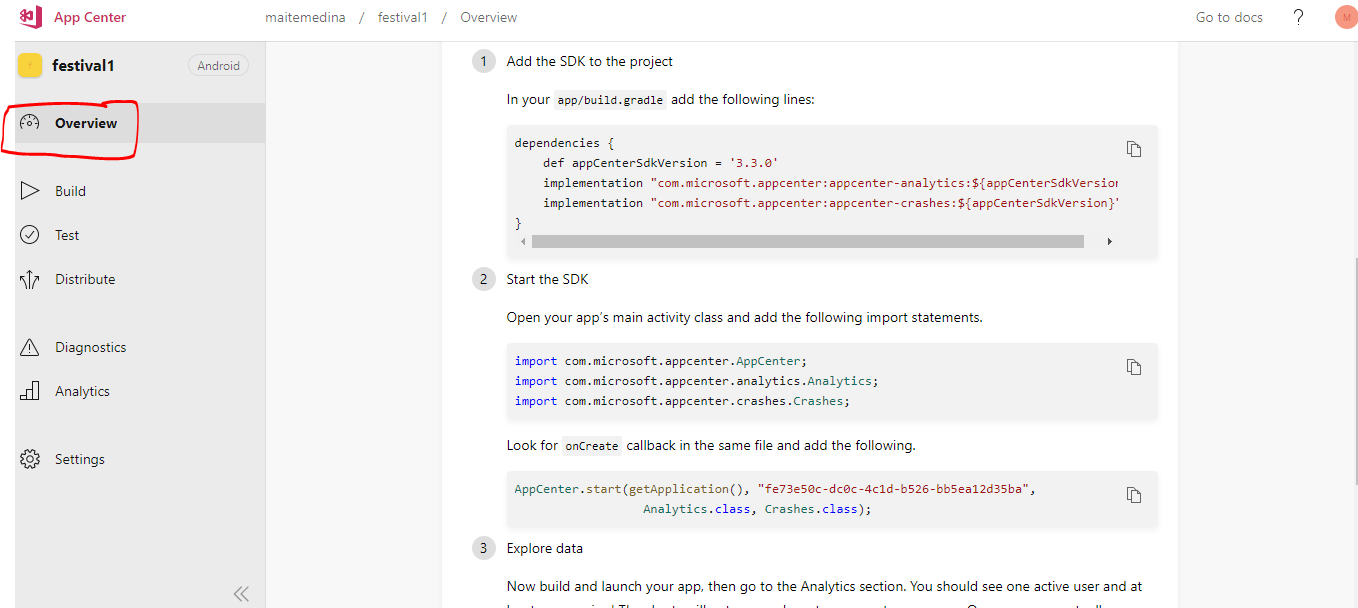Screen dimensions: 1358x608
Task: Click the app secret string in code
Action: [x=894, y=489]
